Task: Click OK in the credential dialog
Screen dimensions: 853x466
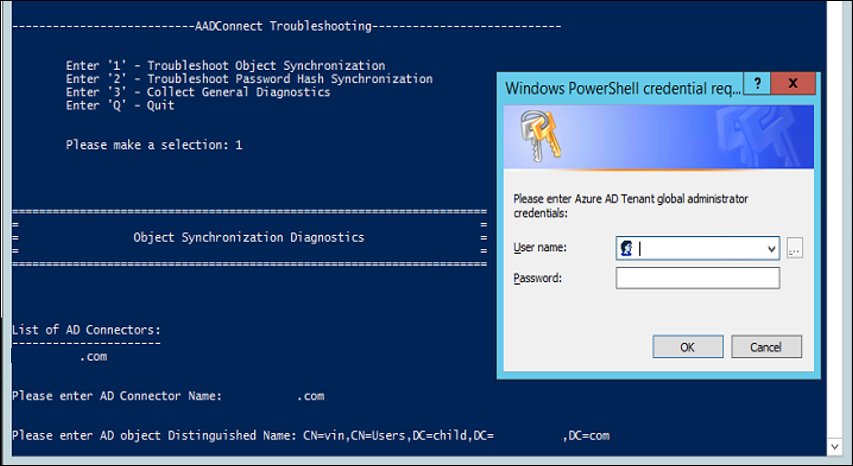Action: [688, 346]
